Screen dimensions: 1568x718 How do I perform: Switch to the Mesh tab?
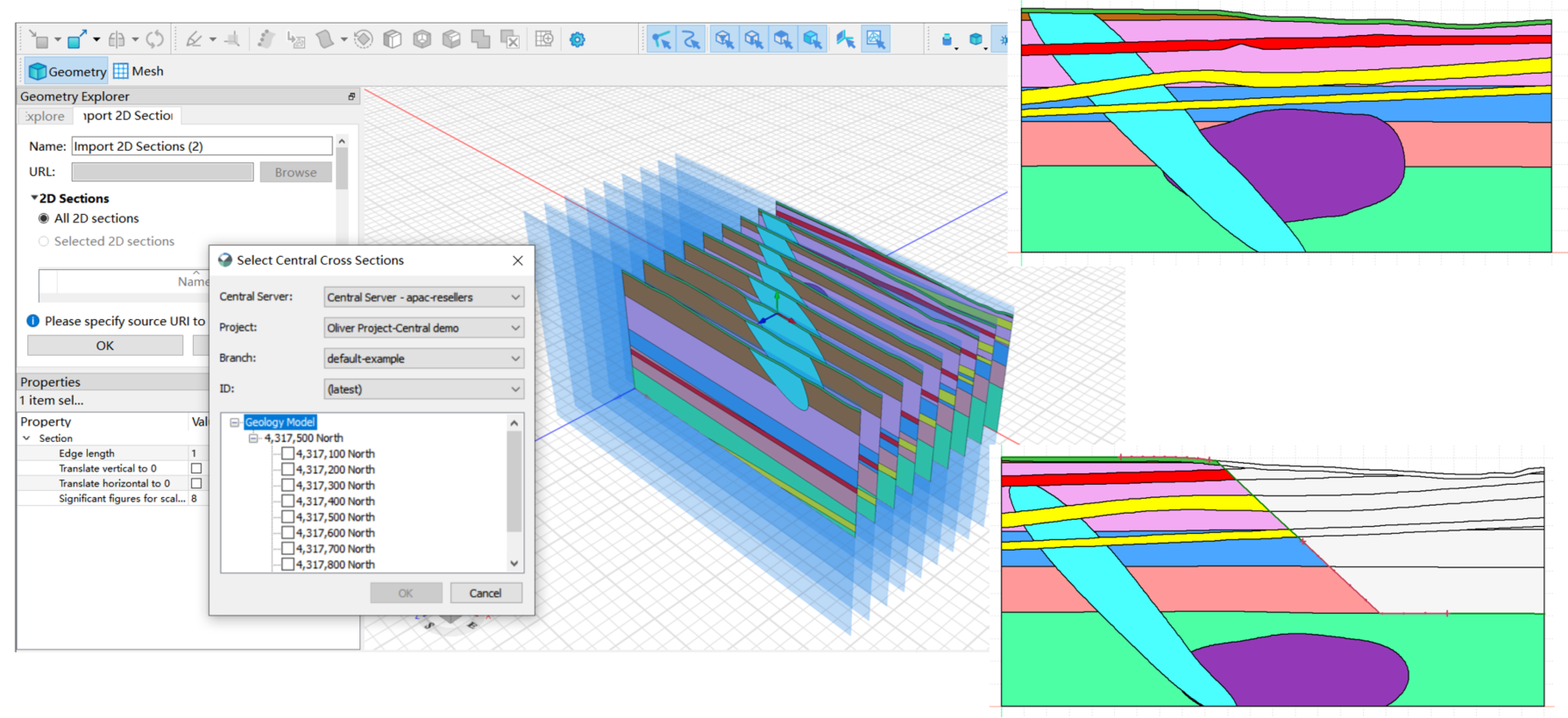138,71
